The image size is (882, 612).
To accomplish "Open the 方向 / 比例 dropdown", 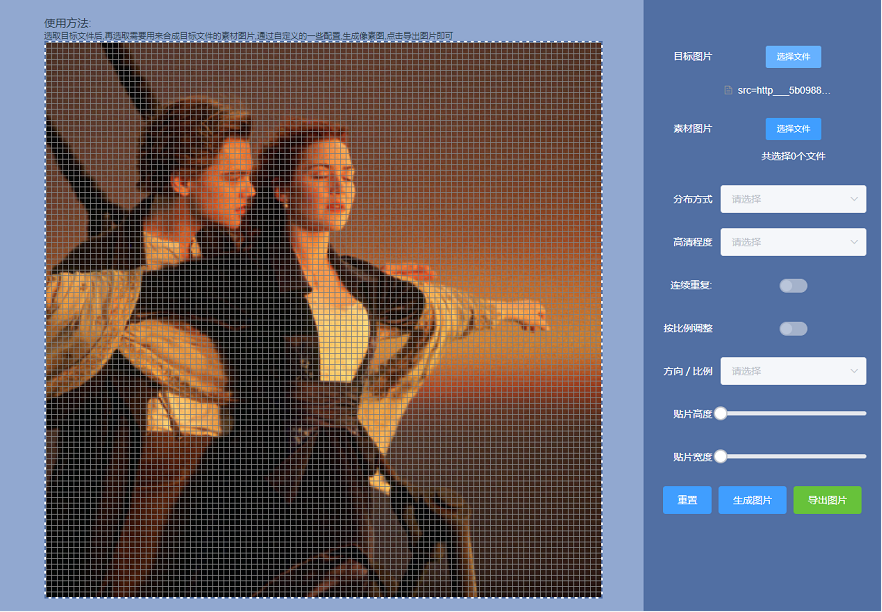I will pos(793,371).
